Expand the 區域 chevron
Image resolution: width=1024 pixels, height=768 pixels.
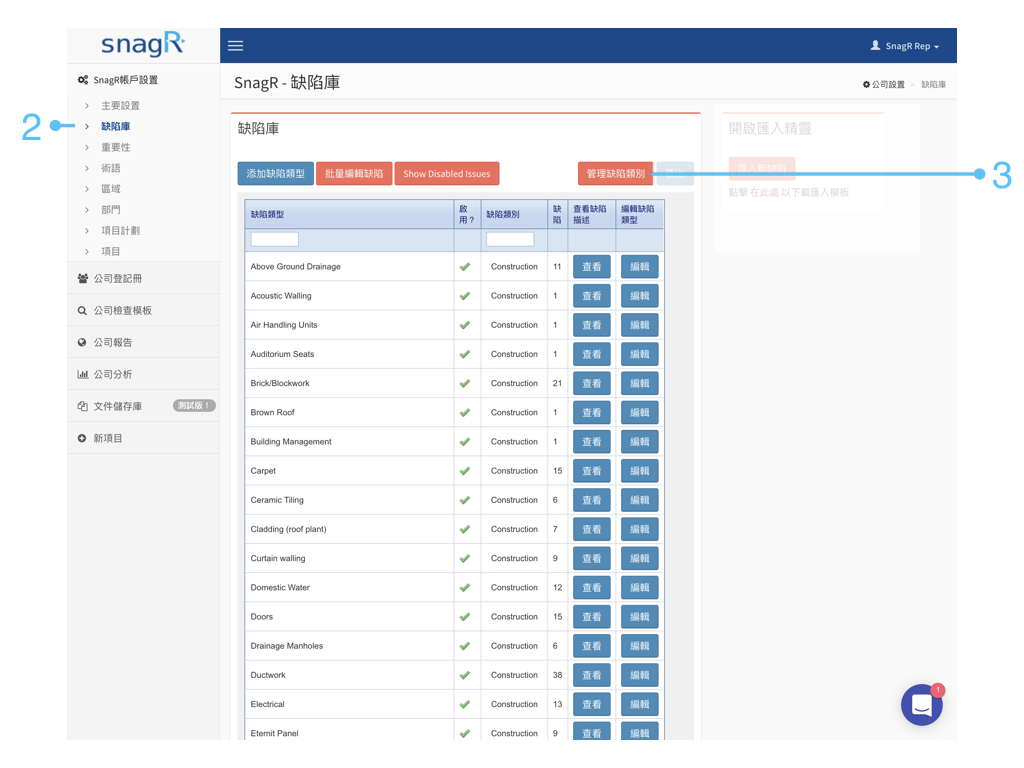click(87, 189)
